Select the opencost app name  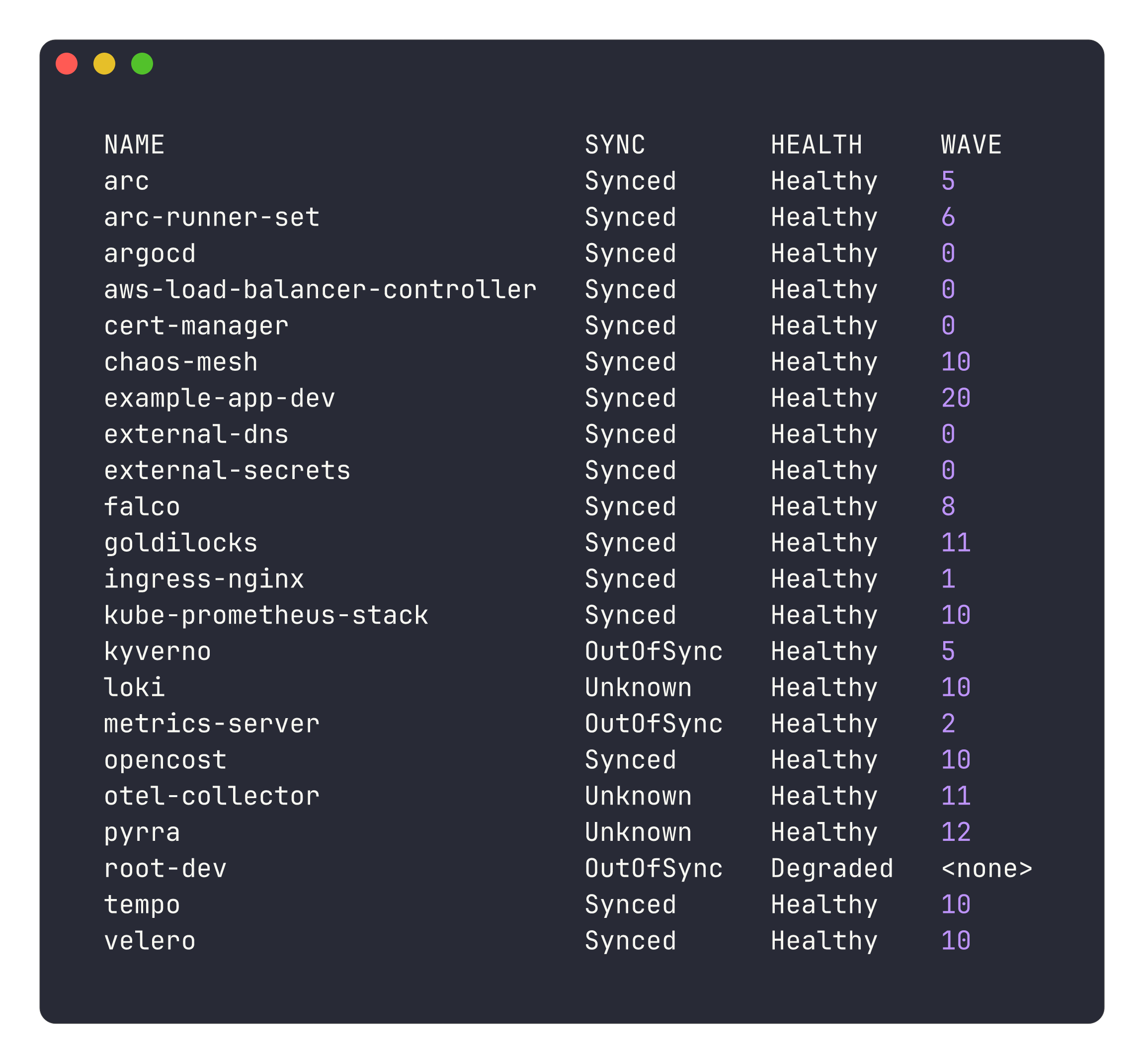(x=166, y=760)
